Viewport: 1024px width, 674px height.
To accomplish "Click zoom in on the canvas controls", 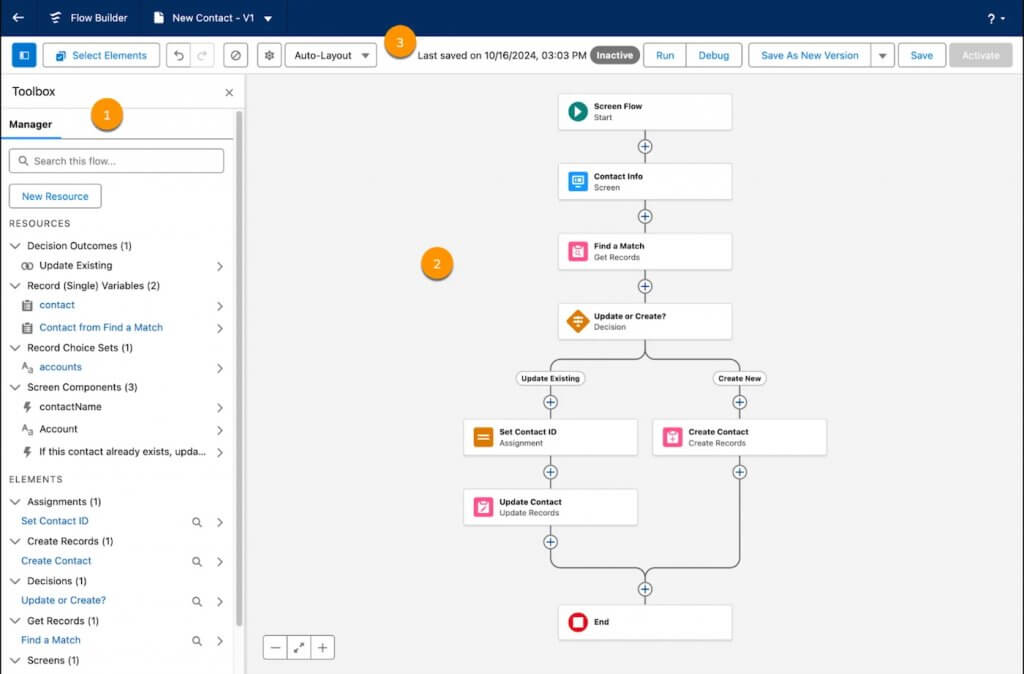I will coord(322,647).
